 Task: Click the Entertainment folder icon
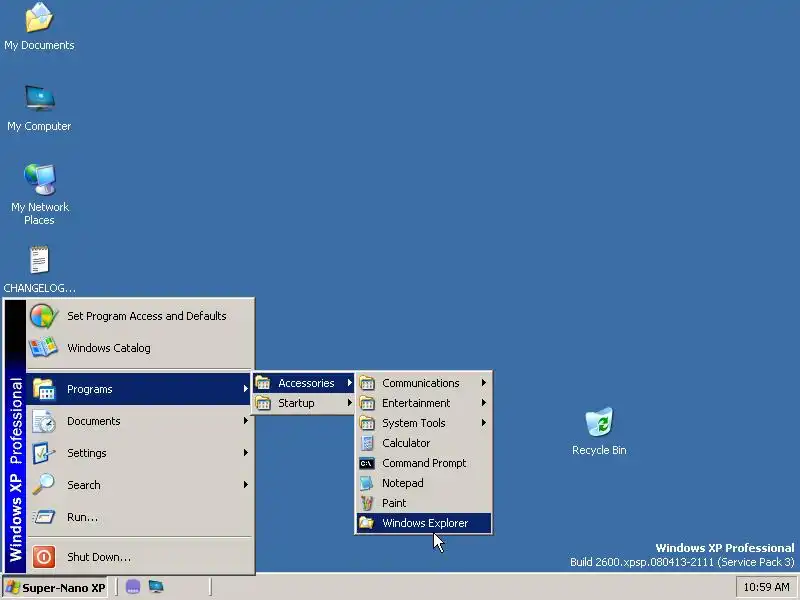tap(367, 403)
